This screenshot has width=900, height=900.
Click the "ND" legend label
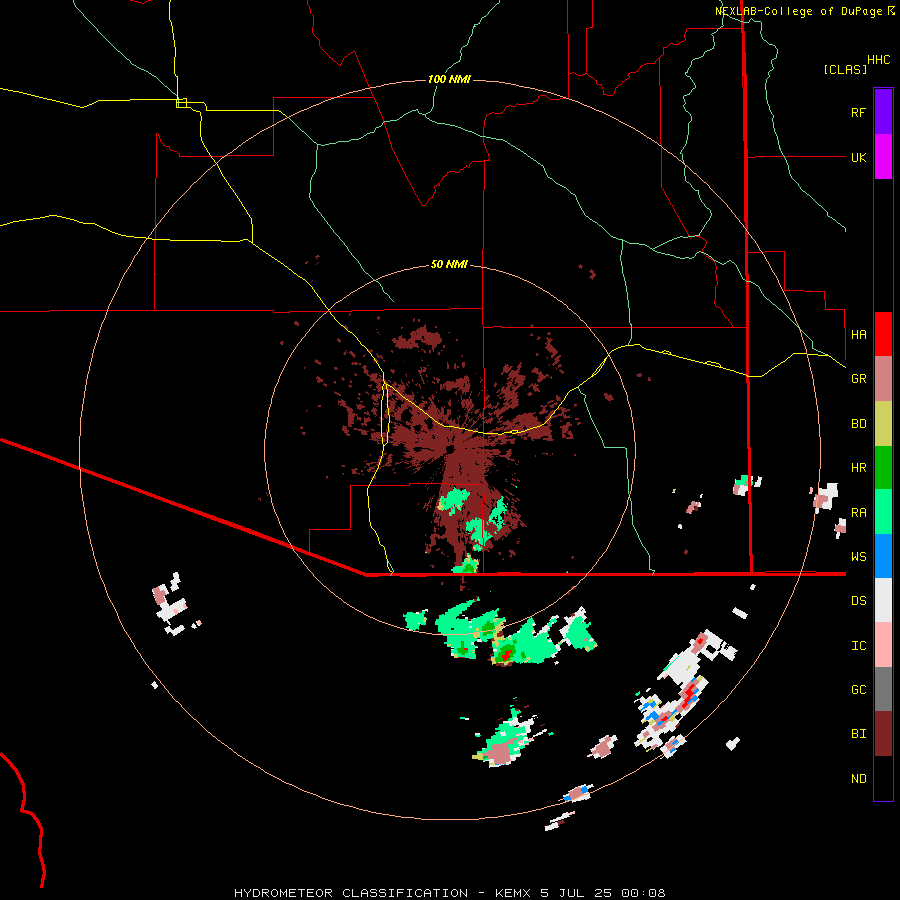coord(858,779)
